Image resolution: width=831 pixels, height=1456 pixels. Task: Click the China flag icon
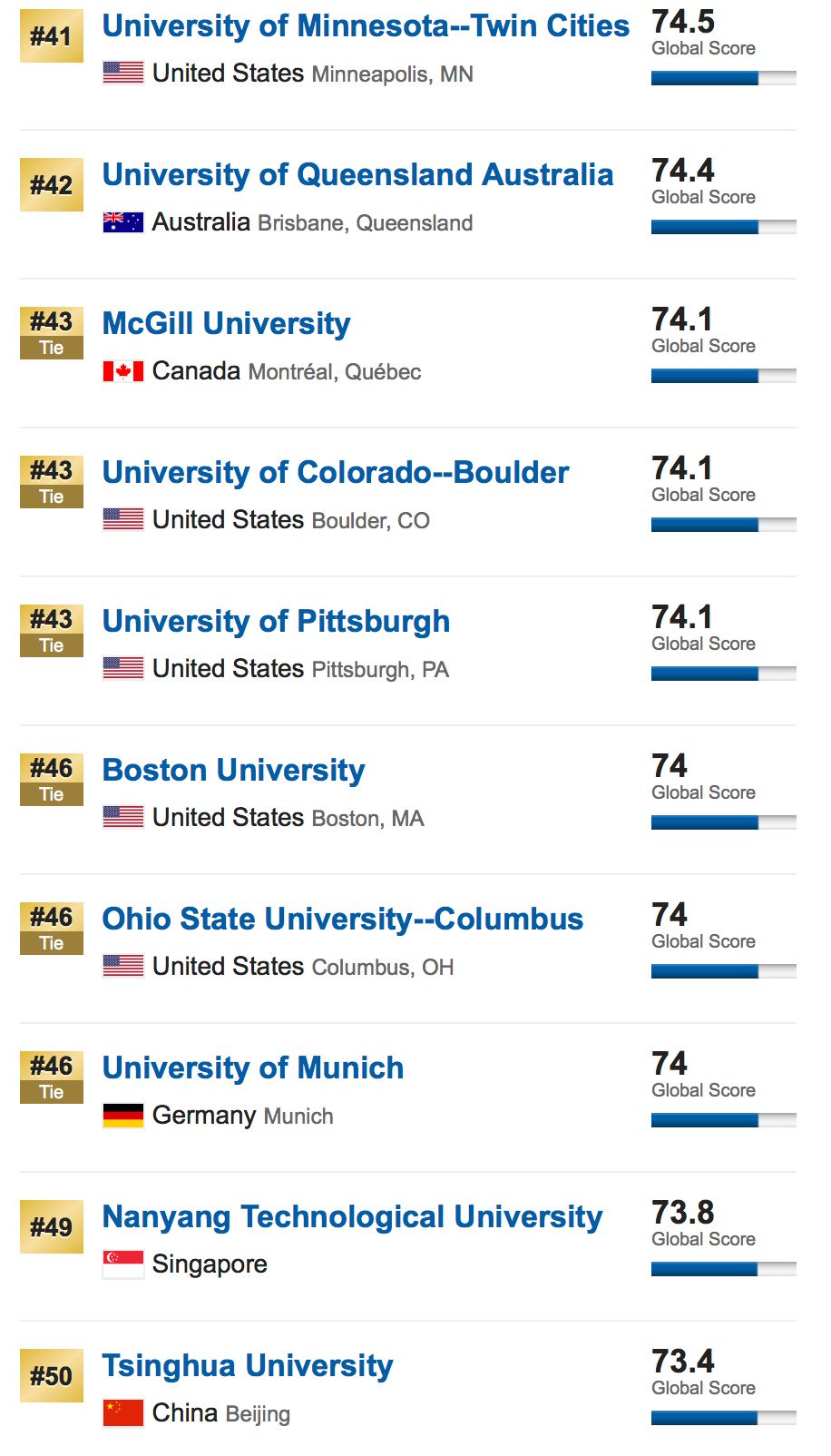[x=123, y=1413]
